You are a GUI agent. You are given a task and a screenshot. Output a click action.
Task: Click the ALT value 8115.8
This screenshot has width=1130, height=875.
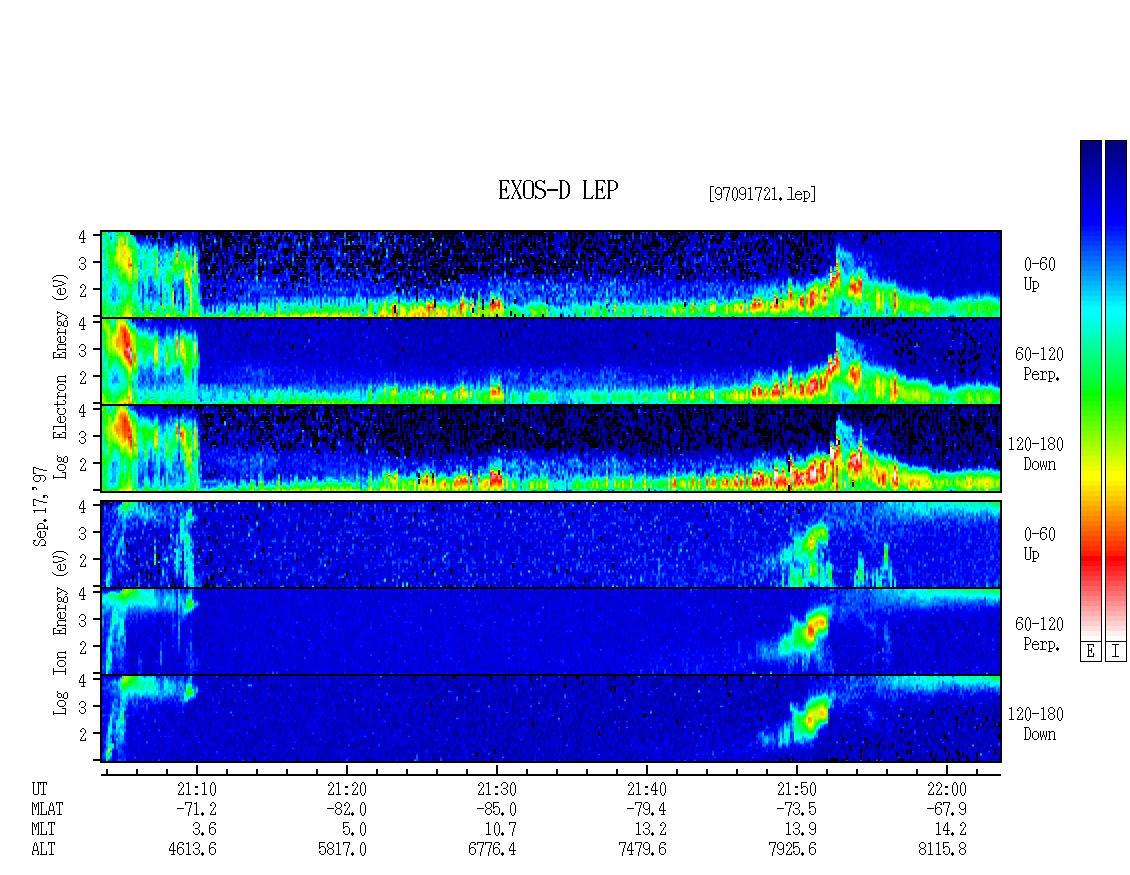(942, 849)
